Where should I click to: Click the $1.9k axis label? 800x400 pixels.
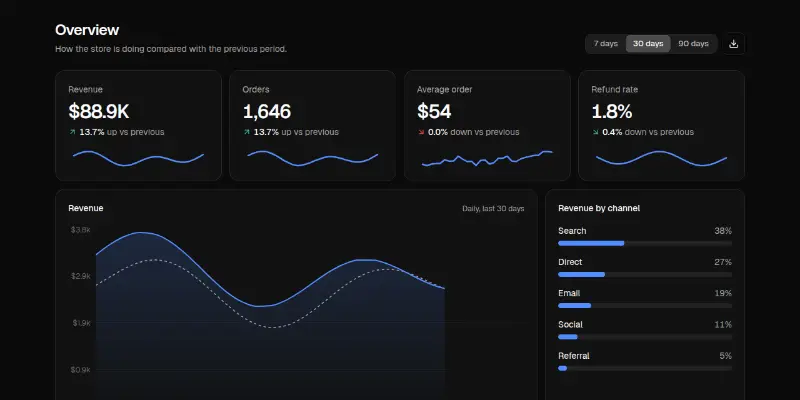[x=81, y=323]
